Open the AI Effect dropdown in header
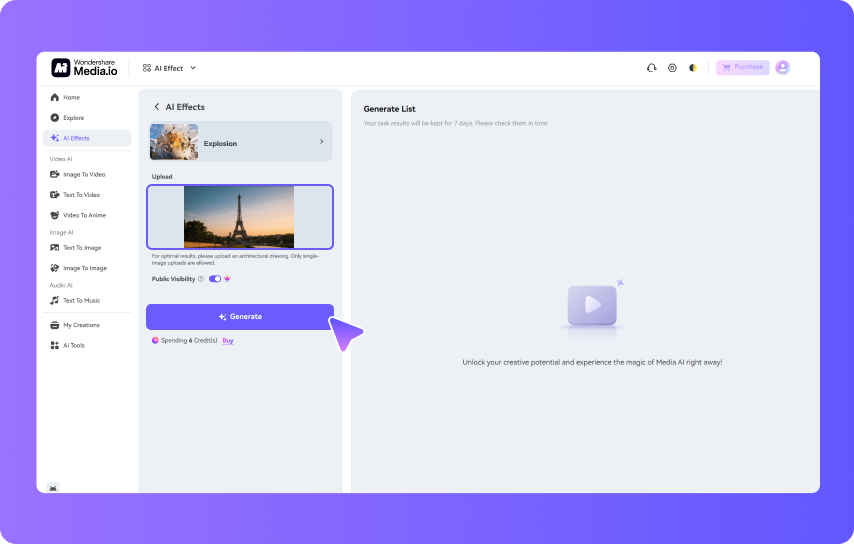This screenshot has height=544, width=854. [169, 68]
